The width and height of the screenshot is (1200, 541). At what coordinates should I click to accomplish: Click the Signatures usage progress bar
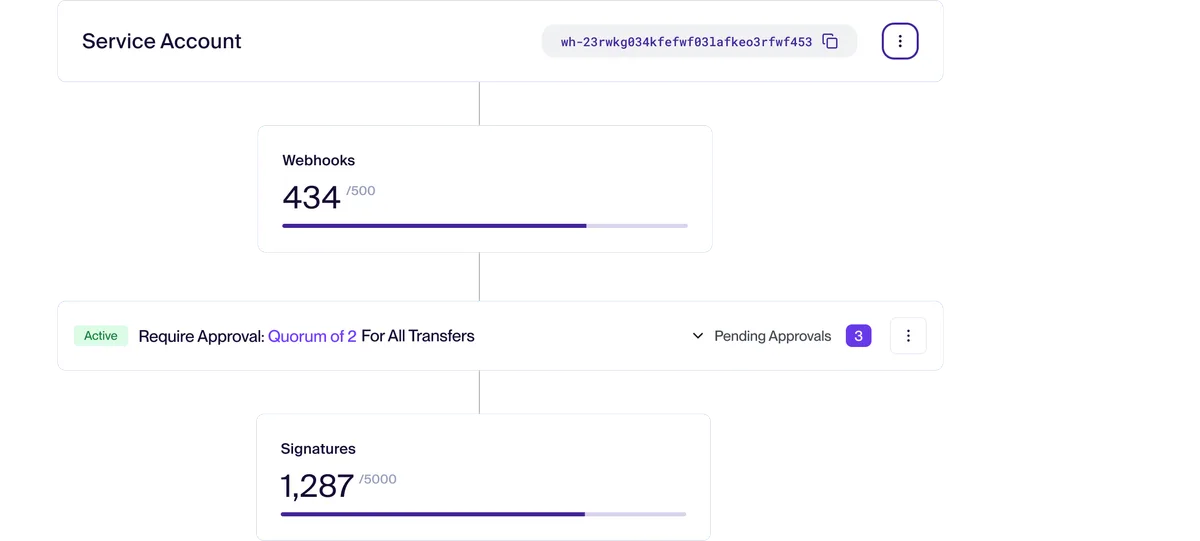[483, 514]
